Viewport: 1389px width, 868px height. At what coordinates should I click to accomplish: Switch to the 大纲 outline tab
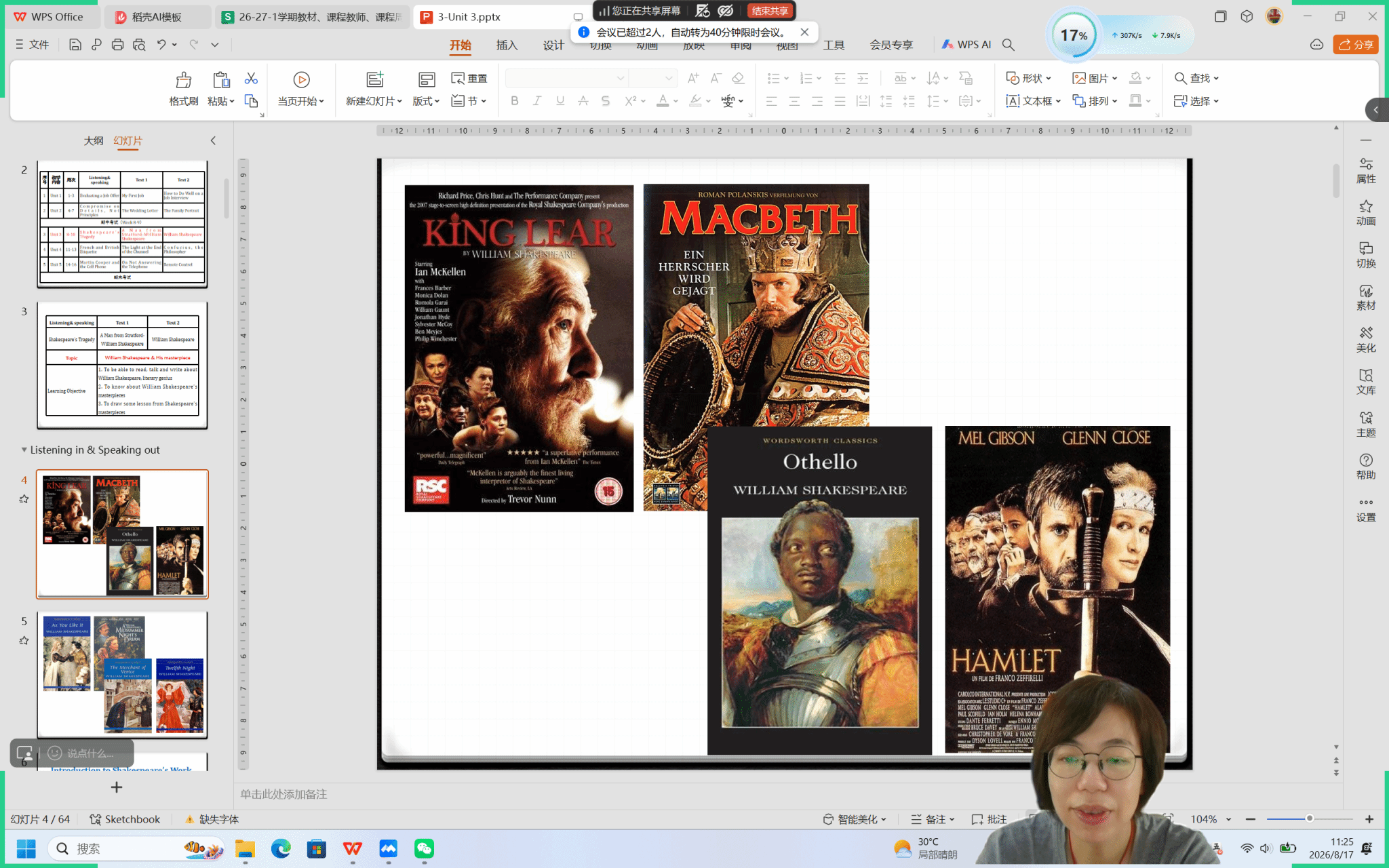(94, 140)
